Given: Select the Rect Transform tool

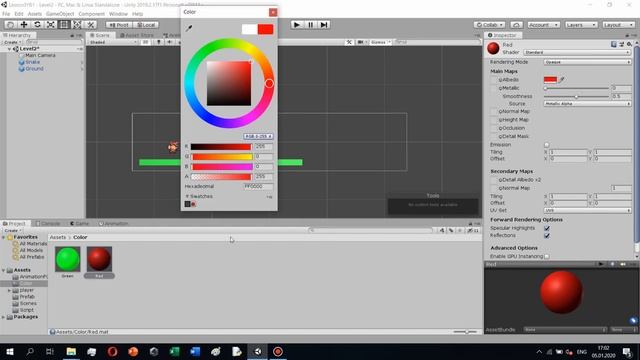Looking at the screenshot, I should tap(64, 25).
